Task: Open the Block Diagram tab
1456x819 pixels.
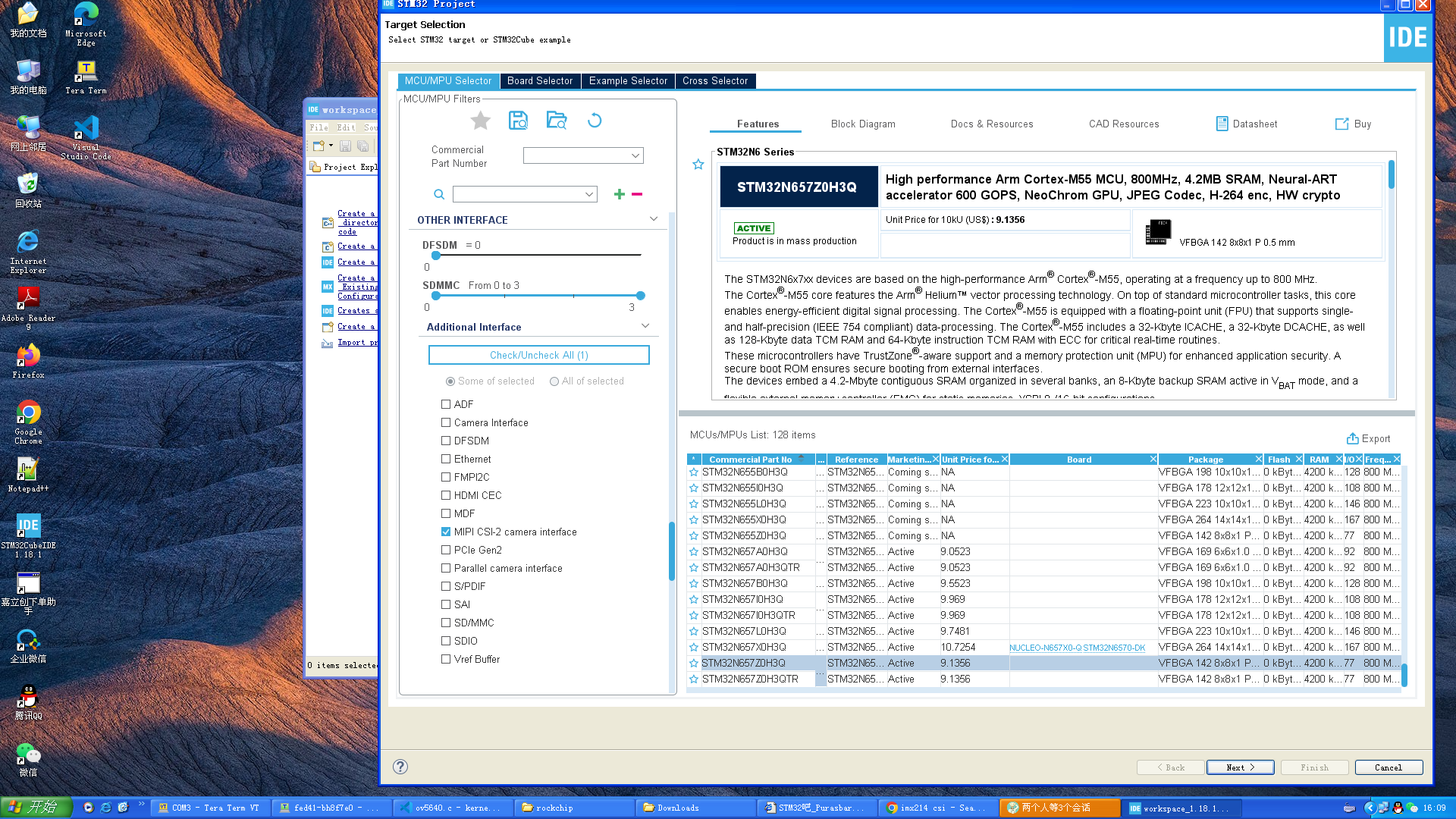Action: click(x=863, y=124)
